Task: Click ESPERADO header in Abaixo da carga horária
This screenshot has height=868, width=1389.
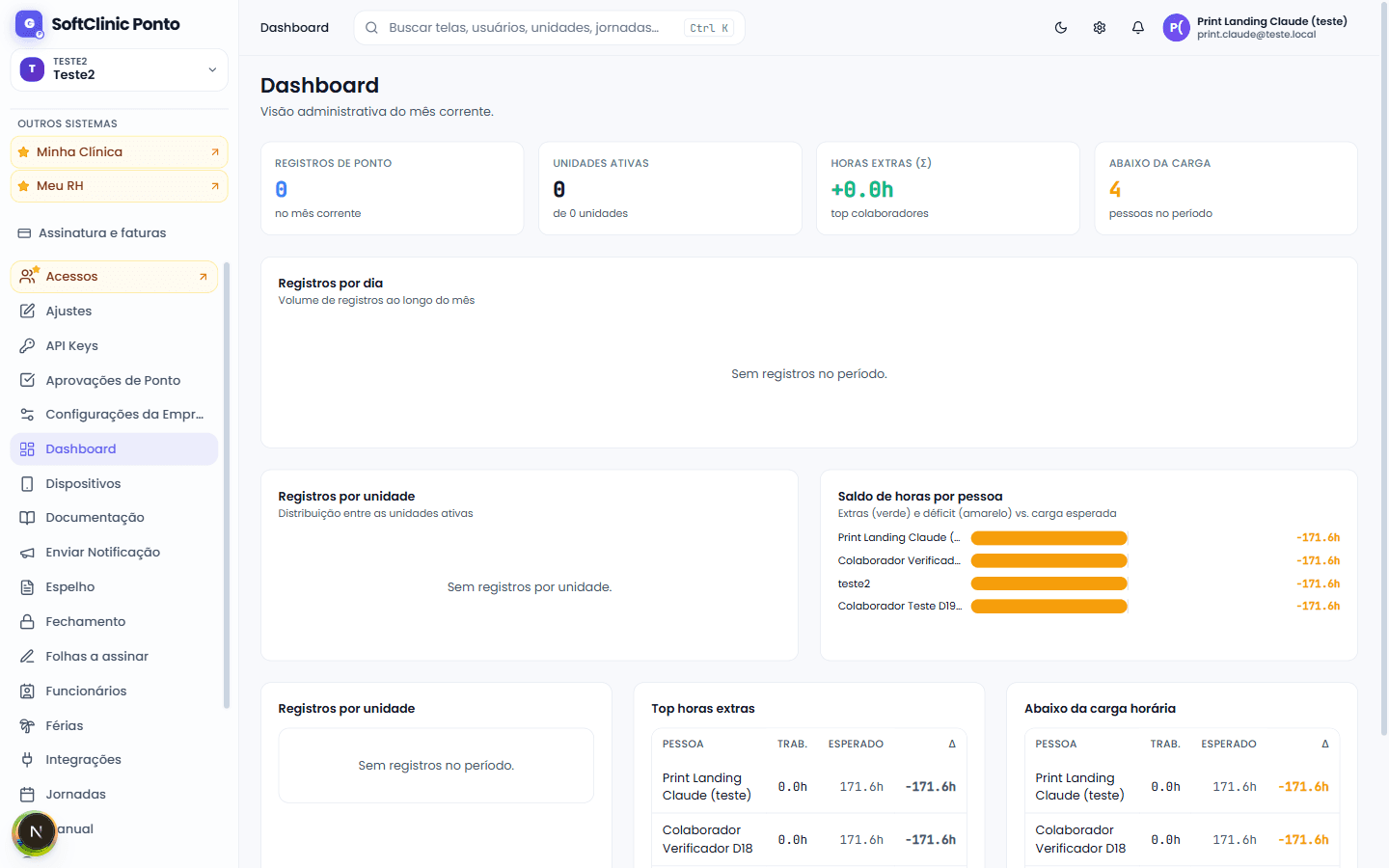Action: (1229, 745)
